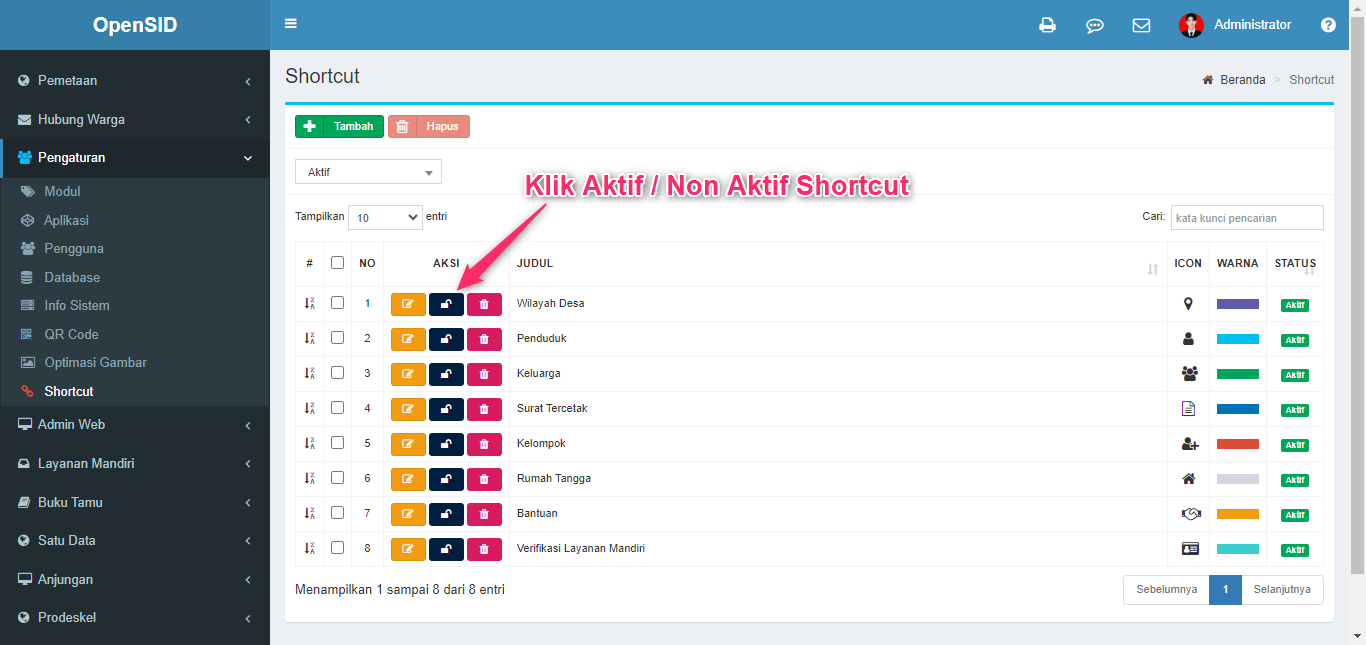The image size is (1366, 645).
Task: Deactivate the Bantuan shortcut via lock icon
Action: [x=446, y=514]
